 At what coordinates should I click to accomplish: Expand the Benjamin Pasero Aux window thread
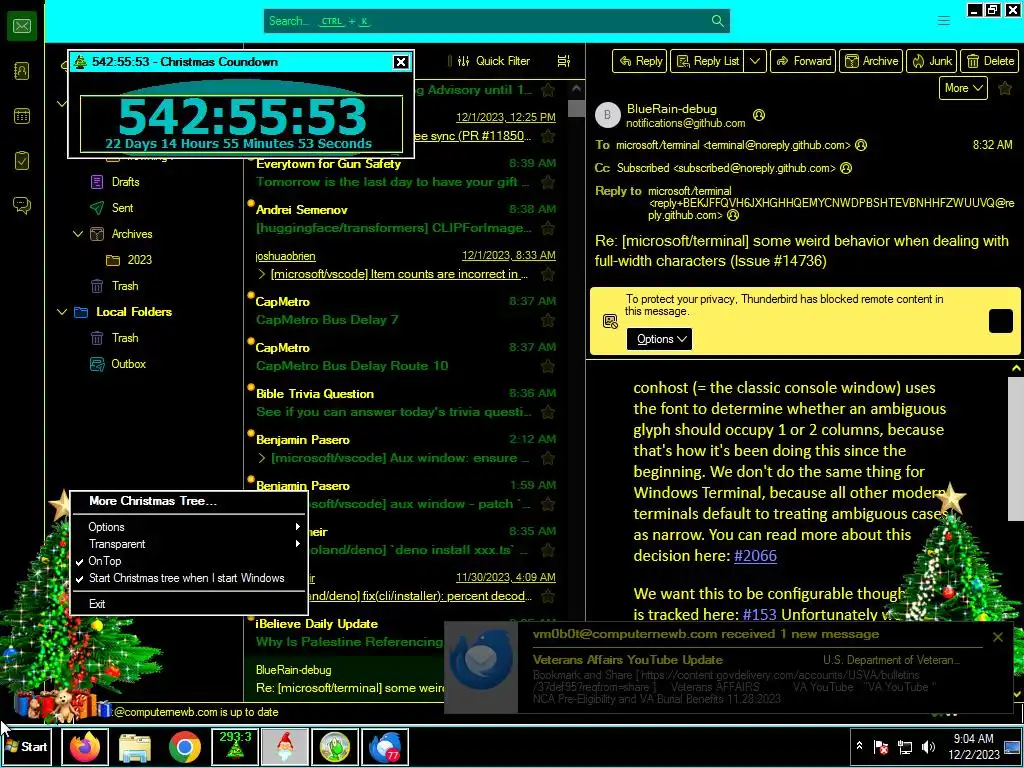tap(262, 458)
